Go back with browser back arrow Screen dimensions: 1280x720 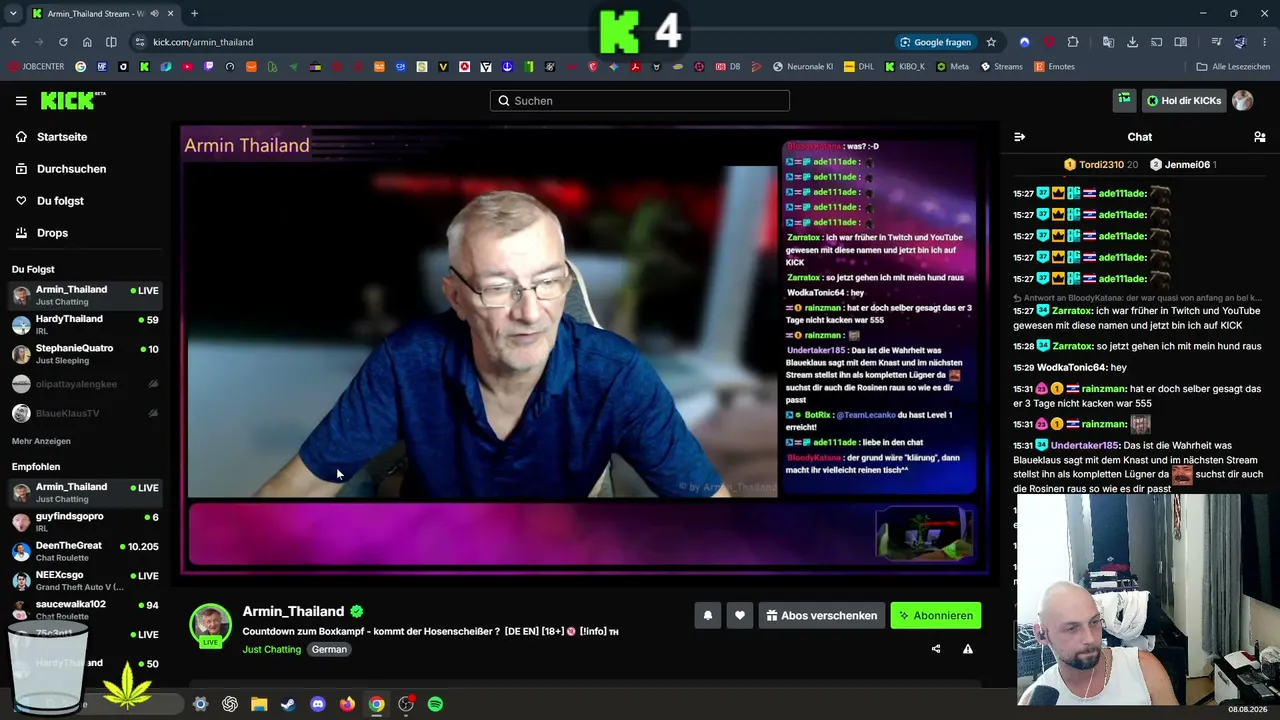[x=15, y=42]
